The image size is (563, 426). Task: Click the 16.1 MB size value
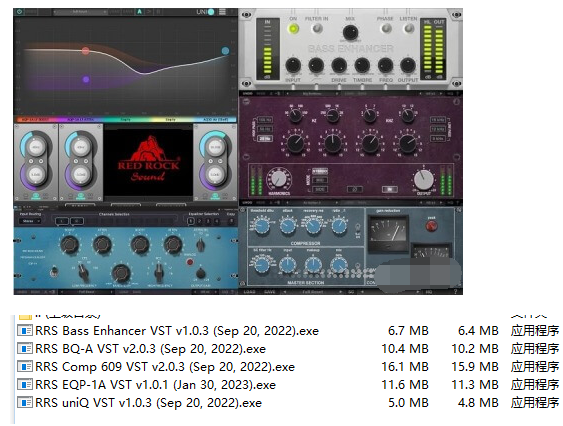point(405,367)
